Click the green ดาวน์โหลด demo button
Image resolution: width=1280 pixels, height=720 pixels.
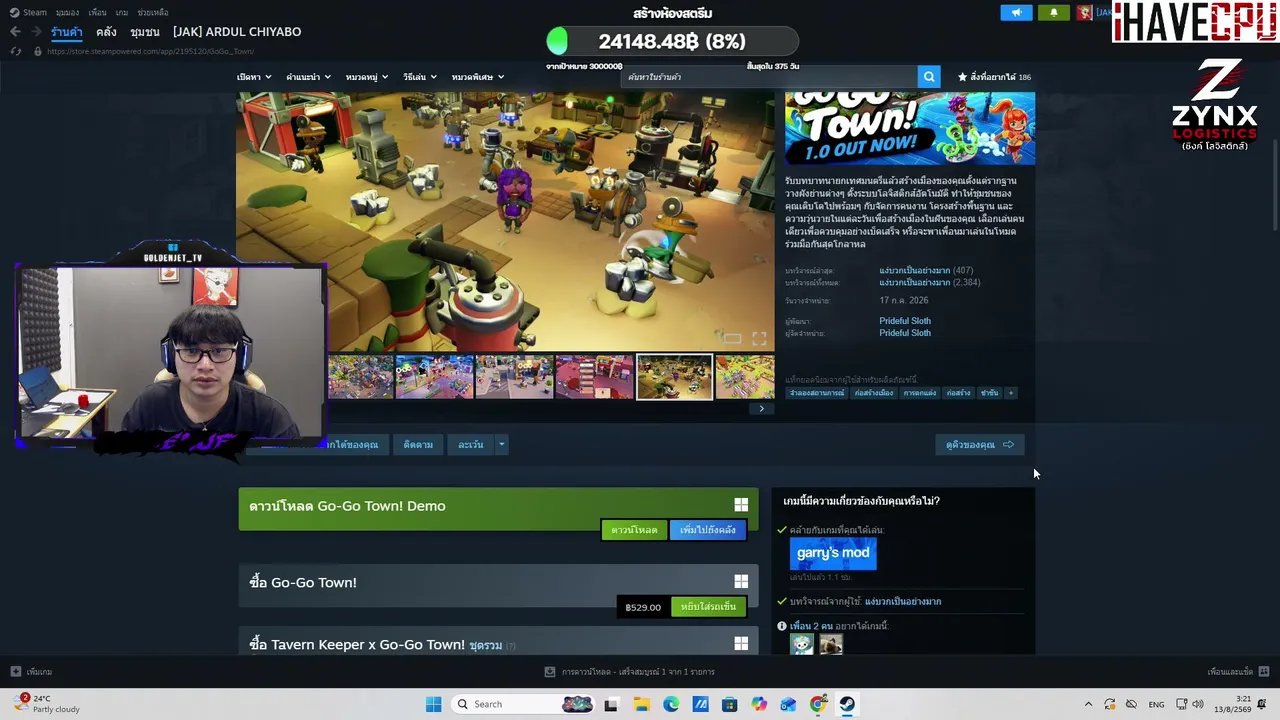click(634, 530)
